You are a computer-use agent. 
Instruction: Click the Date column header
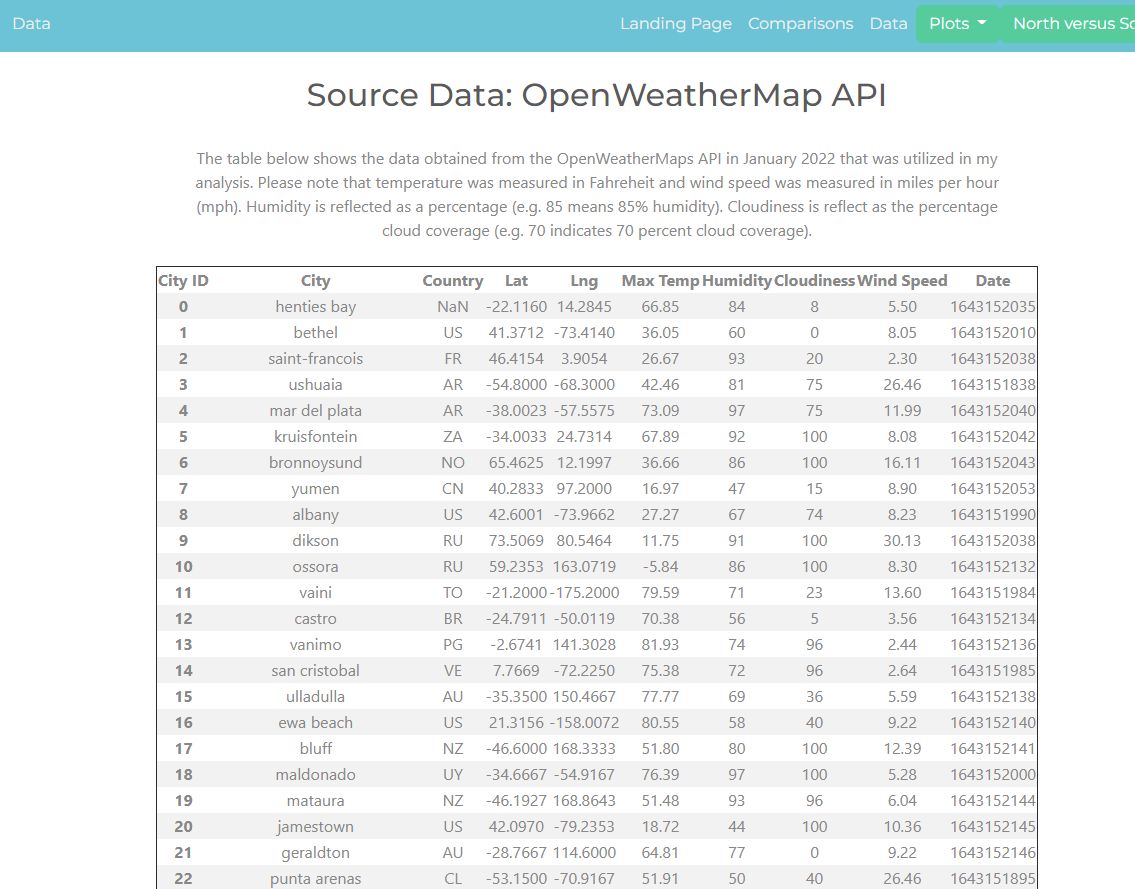(992, 280)
